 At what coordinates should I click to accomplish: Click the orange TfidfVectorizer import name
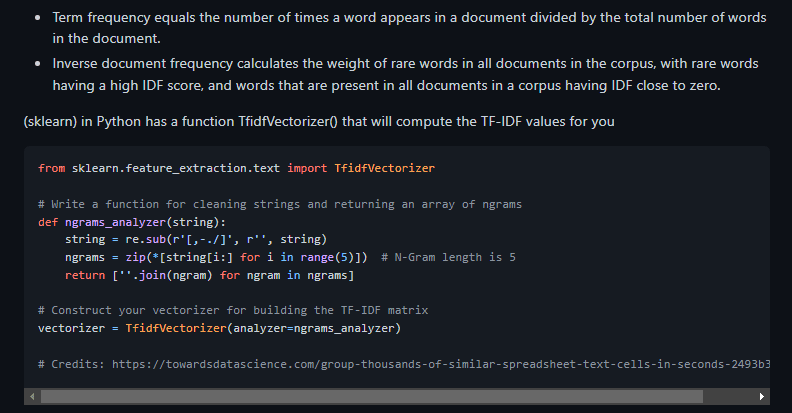384,168
